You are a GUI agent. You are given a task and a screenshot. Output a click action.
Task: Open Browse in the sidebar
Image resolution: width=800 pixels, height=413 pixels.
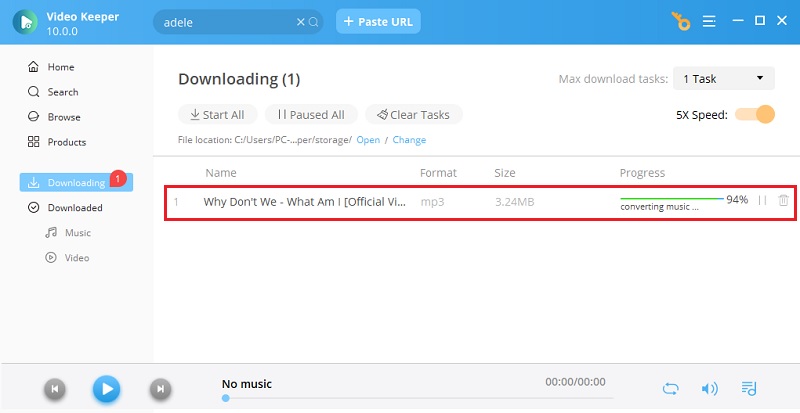click(54, 117)
